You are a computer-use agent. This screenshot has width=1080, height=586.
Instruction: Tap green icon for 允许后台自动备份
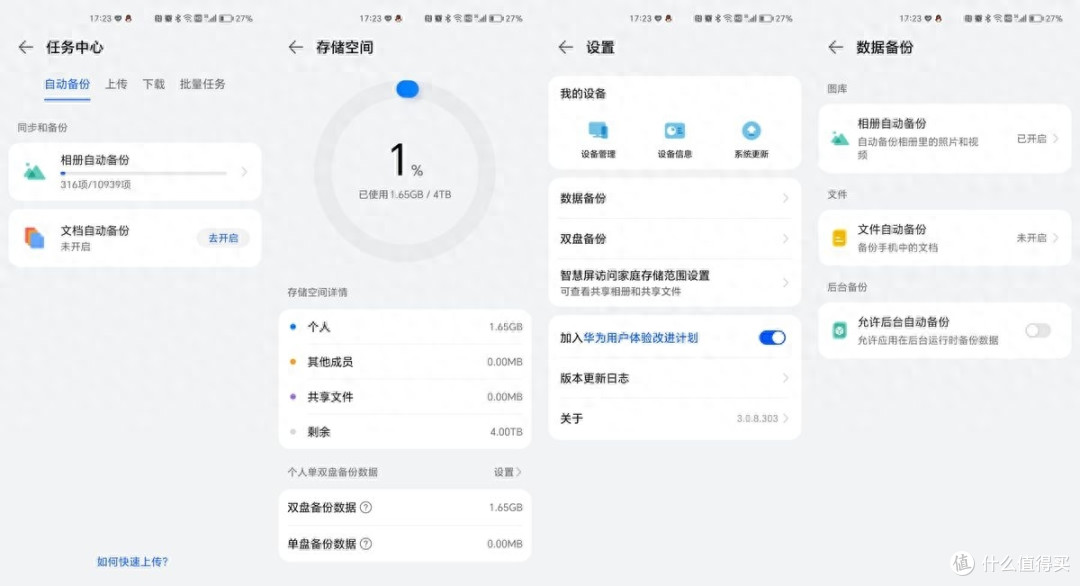(839, 331)
